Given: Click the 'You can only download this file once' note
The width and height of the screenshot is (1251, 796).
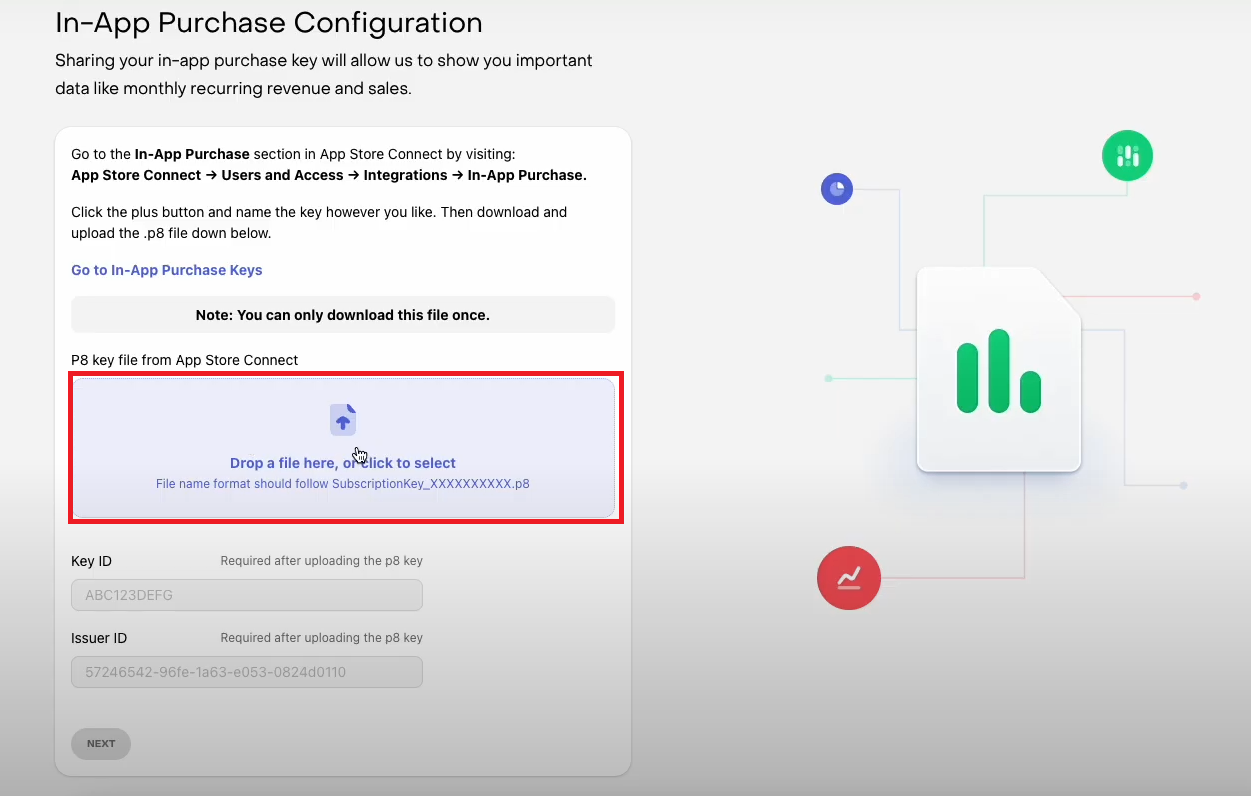Looking at the screenshot, I should [343, 315].
